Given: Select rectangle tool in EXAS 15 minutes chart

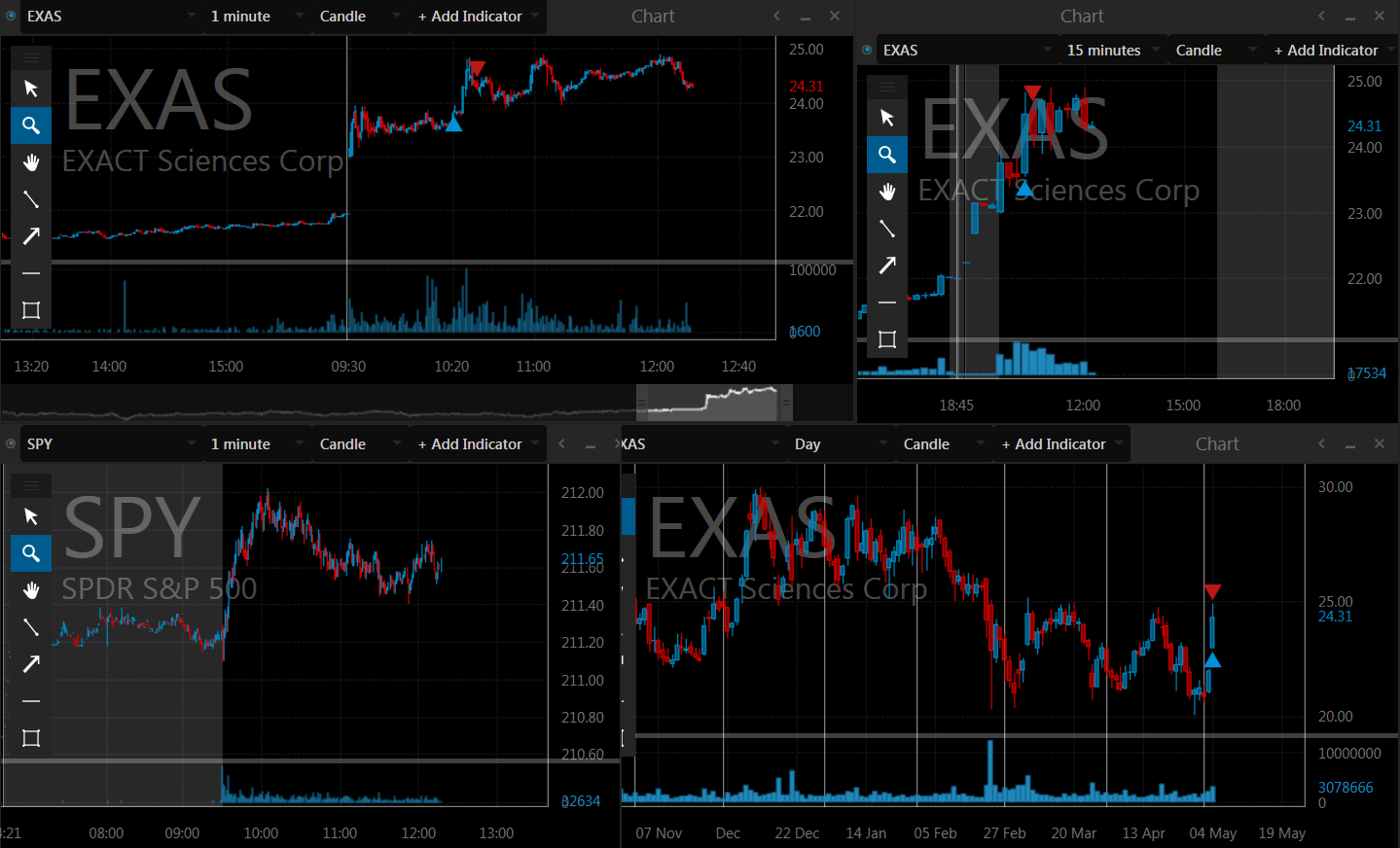Looking at the screenshot, I should 887,339.
